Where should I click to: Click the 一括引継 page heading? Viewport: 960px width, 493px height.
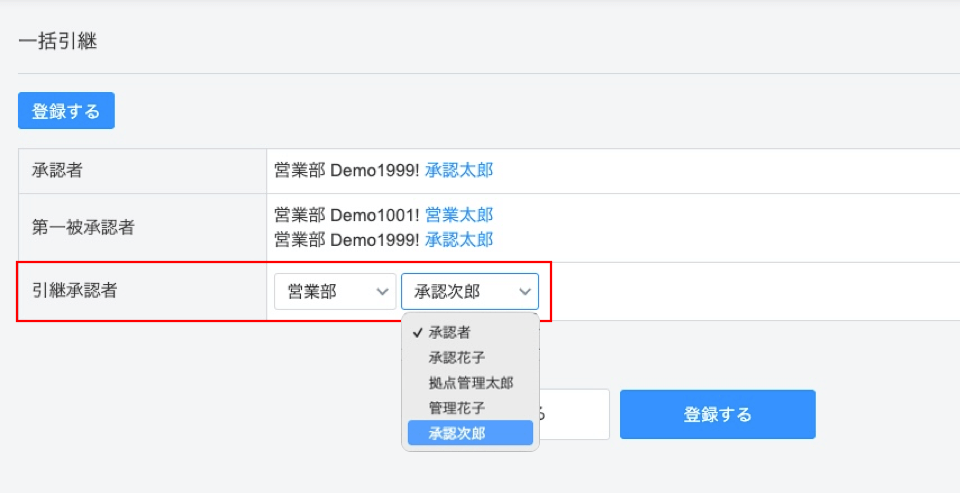pyautogui.click(x=58, y=42)
